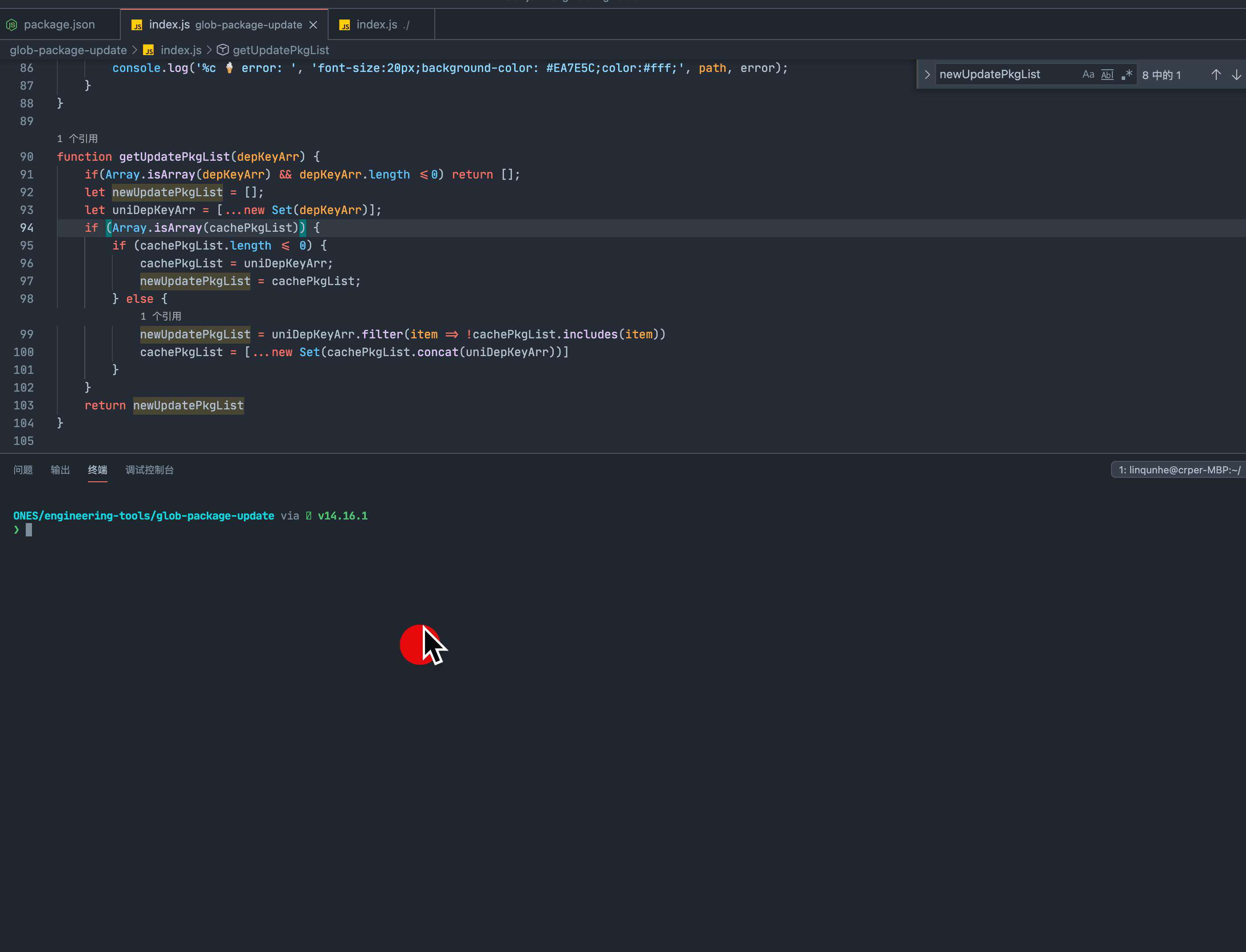Click the package.json node file icon

click(x=12, y=25)
